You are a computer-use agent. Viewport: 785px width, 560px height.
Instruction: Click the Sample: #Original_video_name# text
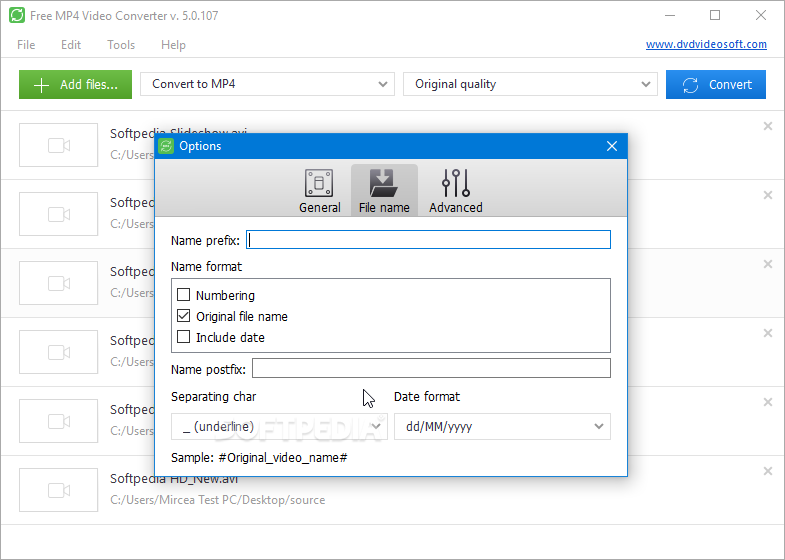pyautogui.click(x=259, y=457)
